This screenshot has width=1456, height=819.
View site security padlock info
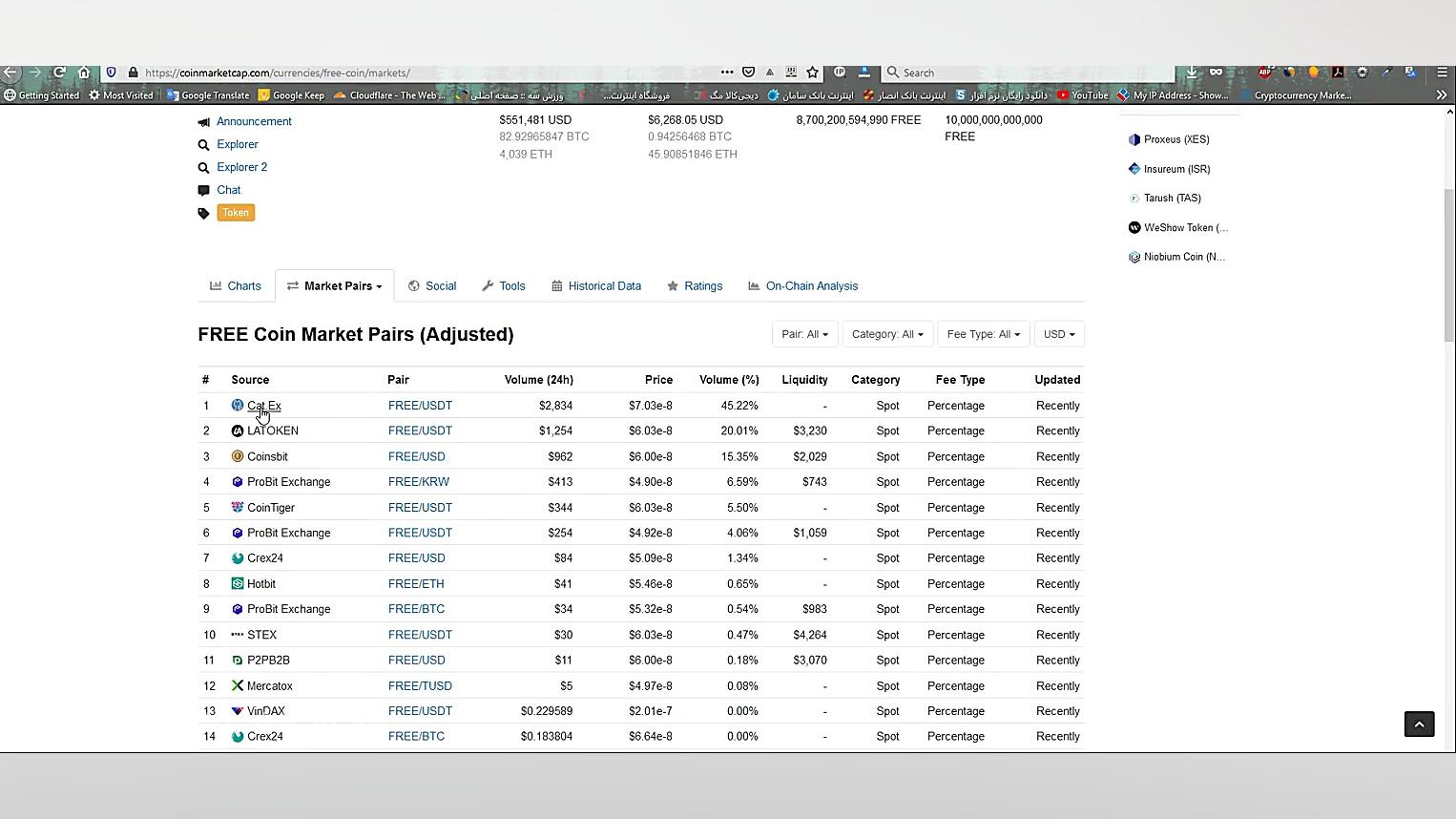click(x=134, y=73)
